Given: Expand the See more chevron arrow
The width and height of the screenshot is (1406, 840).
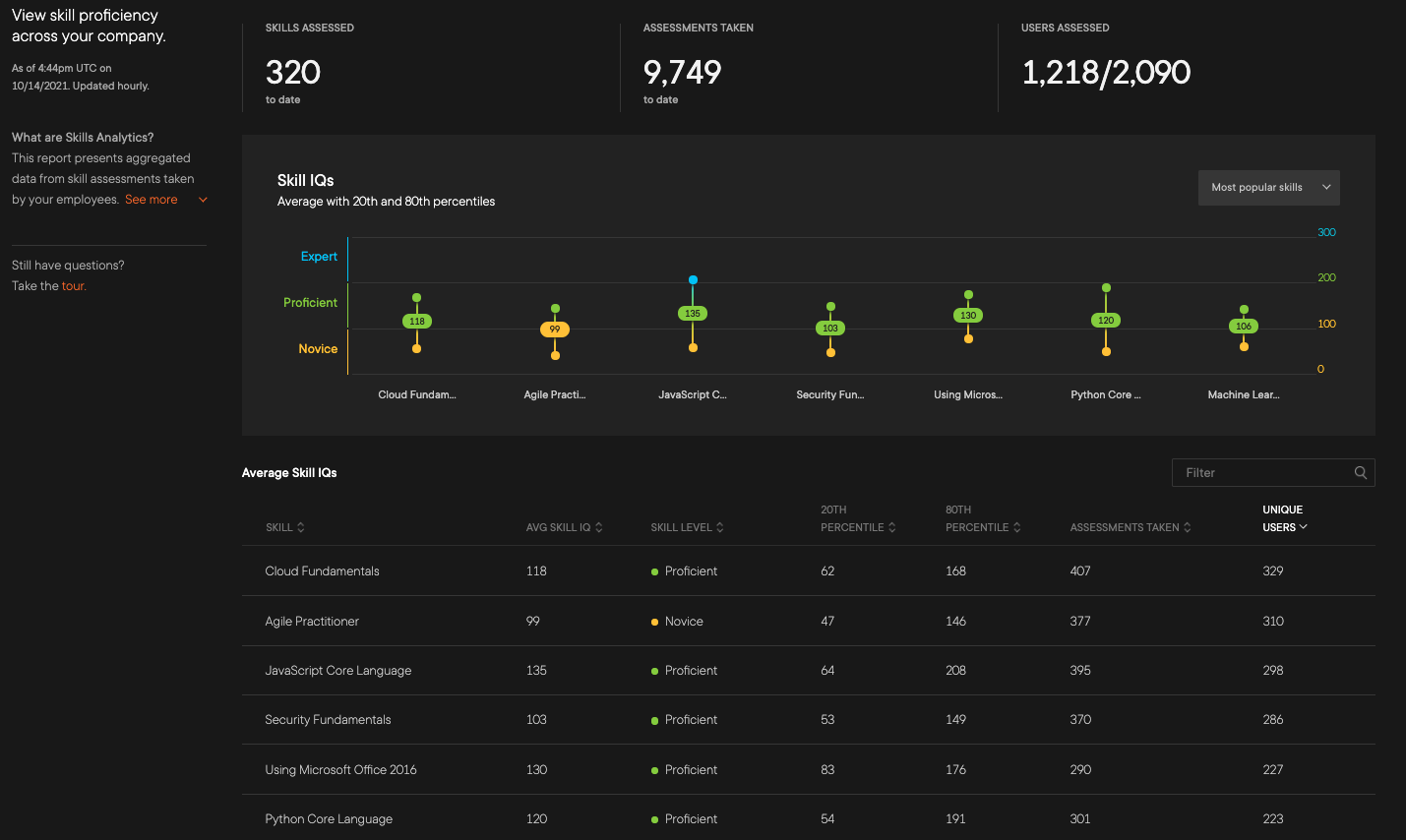Looking at the screenshot, I should [203, 200].
